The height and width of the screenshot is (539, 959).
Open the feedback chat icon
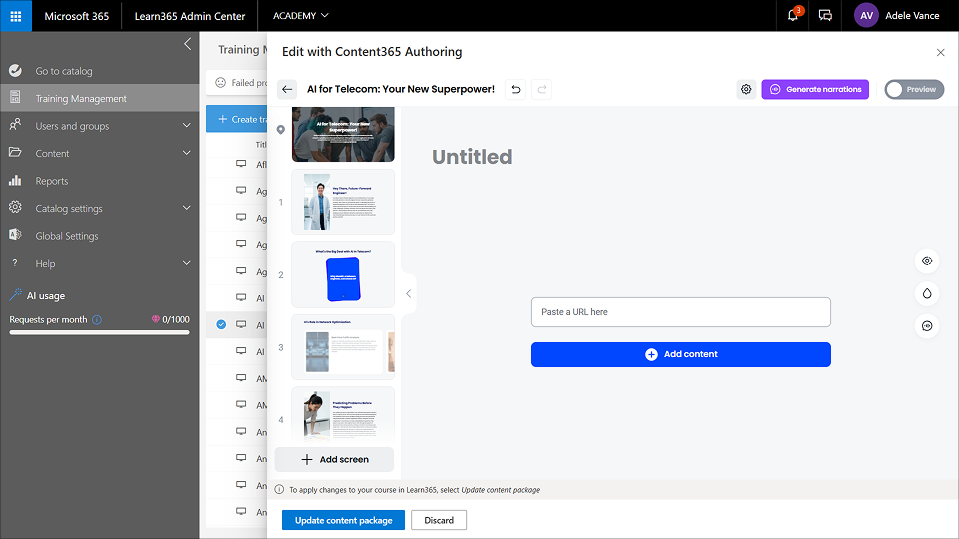pyautogui.click(x=825, y=16)
